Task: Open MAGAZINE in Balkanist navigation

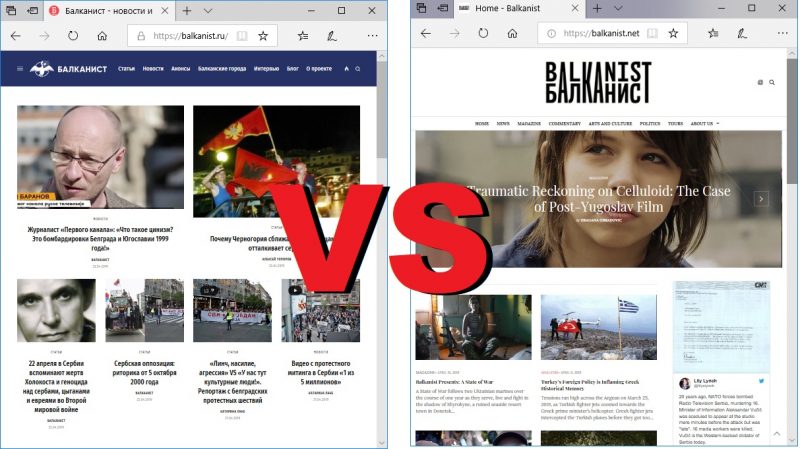Action: [x=529, y=123]
